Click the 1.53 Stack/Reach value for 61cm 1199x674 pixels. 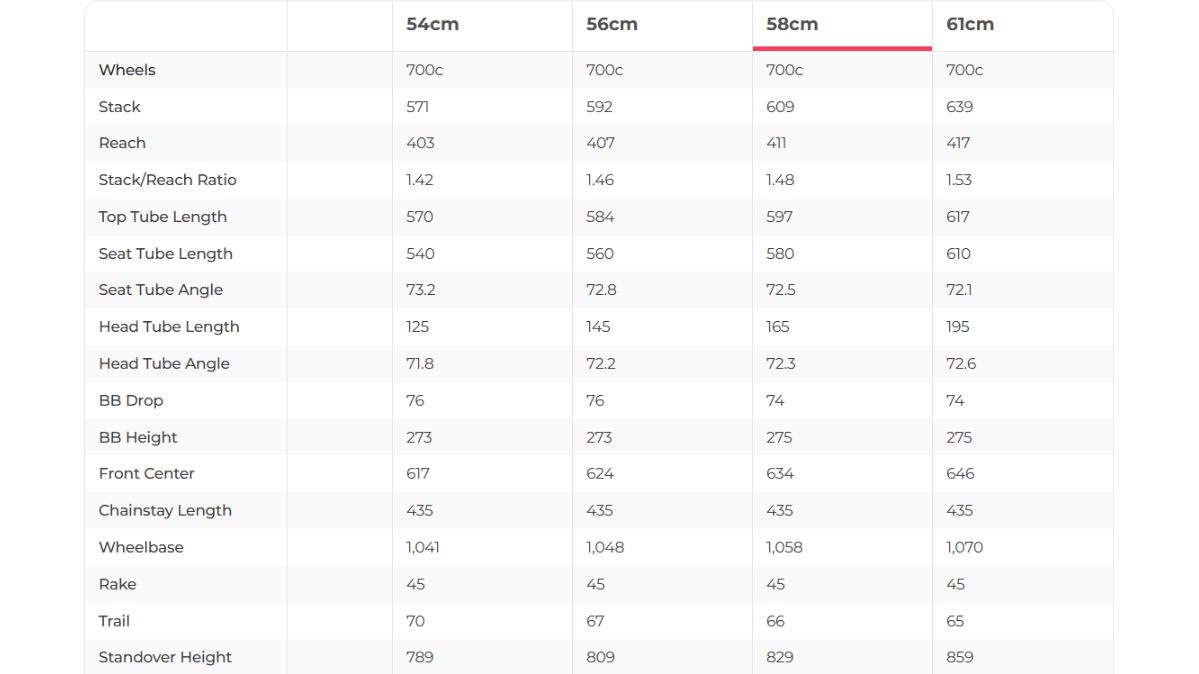coord(959,180)
